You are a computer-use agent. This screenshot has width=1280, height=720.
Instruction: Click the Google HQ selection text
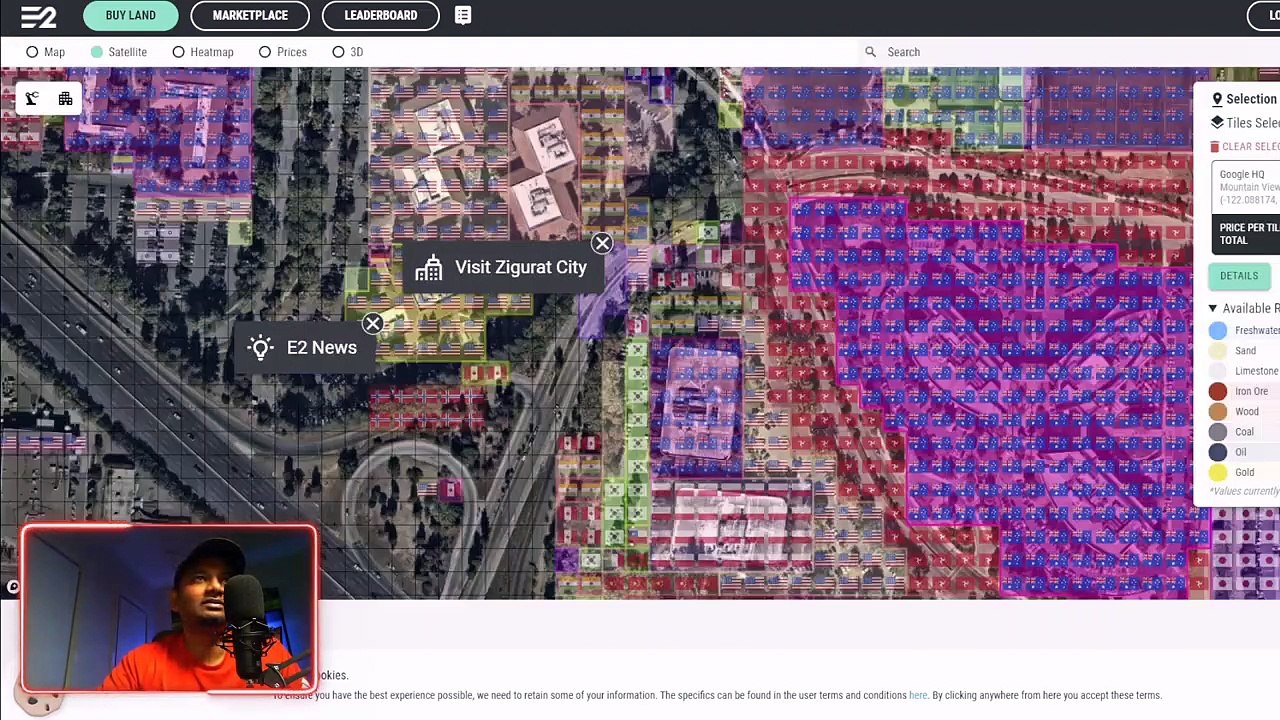click(x=1243, y=174)
